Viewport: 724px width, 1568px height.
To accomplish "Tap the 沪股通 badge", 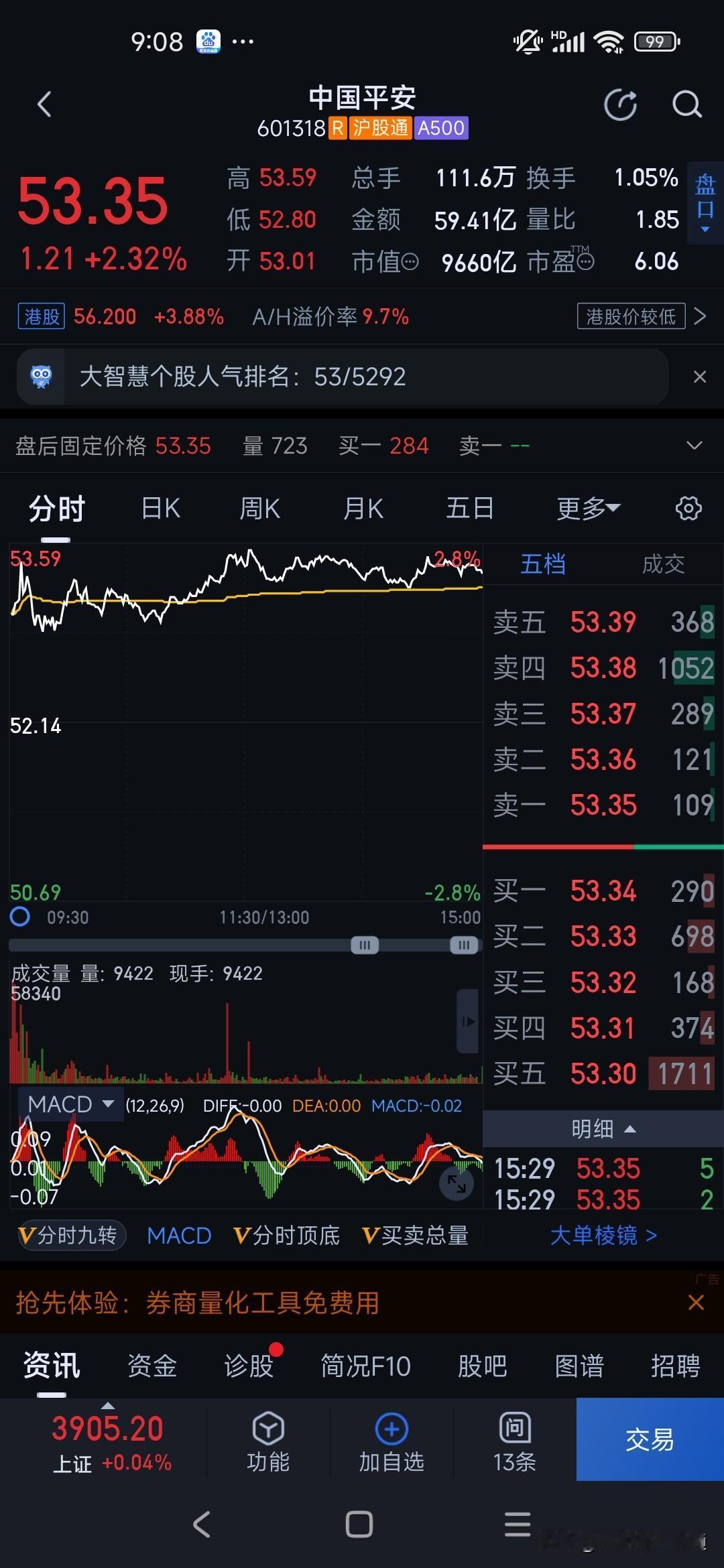I will (380, 127).
